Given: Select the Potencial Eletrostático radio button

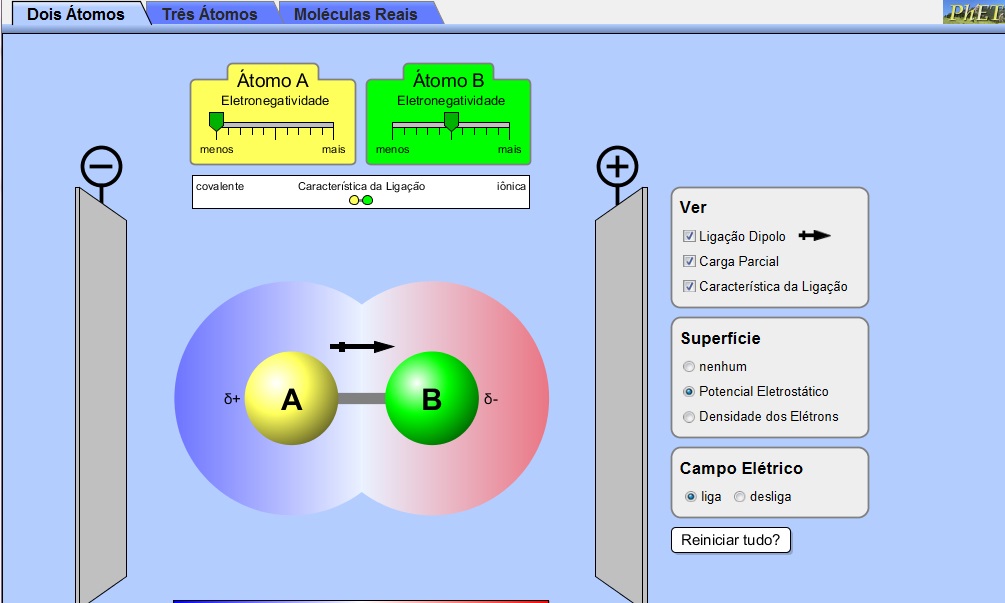Looking at the screenshot, I should pyautogui.click(x=689, y=392).
